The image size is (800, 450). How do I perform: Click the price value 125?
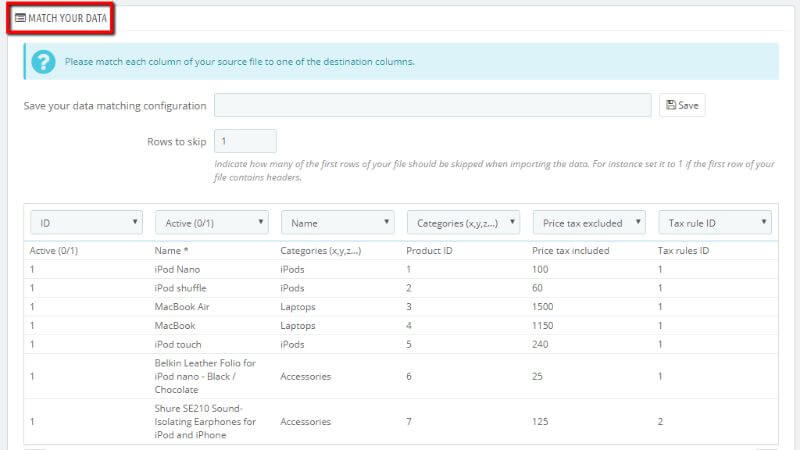pos(540,421)
